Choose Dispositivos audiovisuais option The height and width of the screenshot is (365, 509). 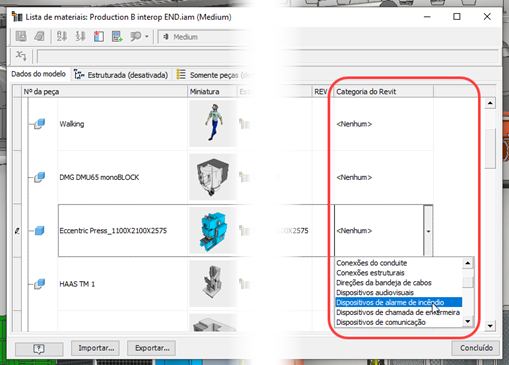click(399, 292)
